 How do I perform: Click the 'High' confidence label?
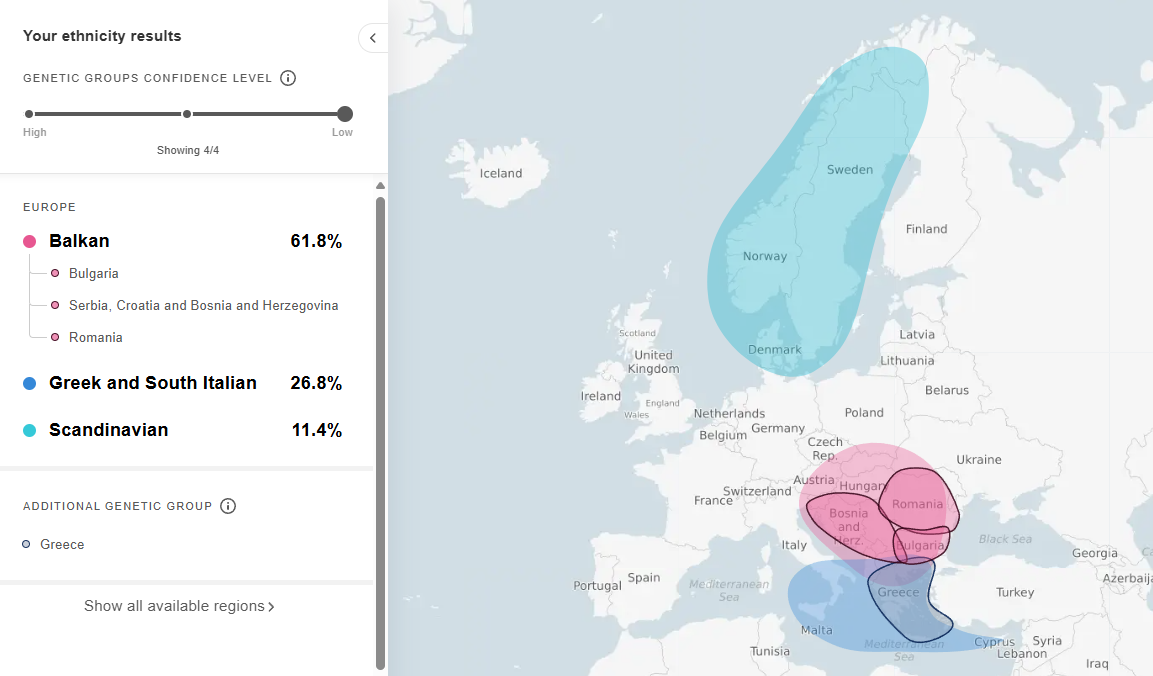pyautogui.click(x=35, y=132)
